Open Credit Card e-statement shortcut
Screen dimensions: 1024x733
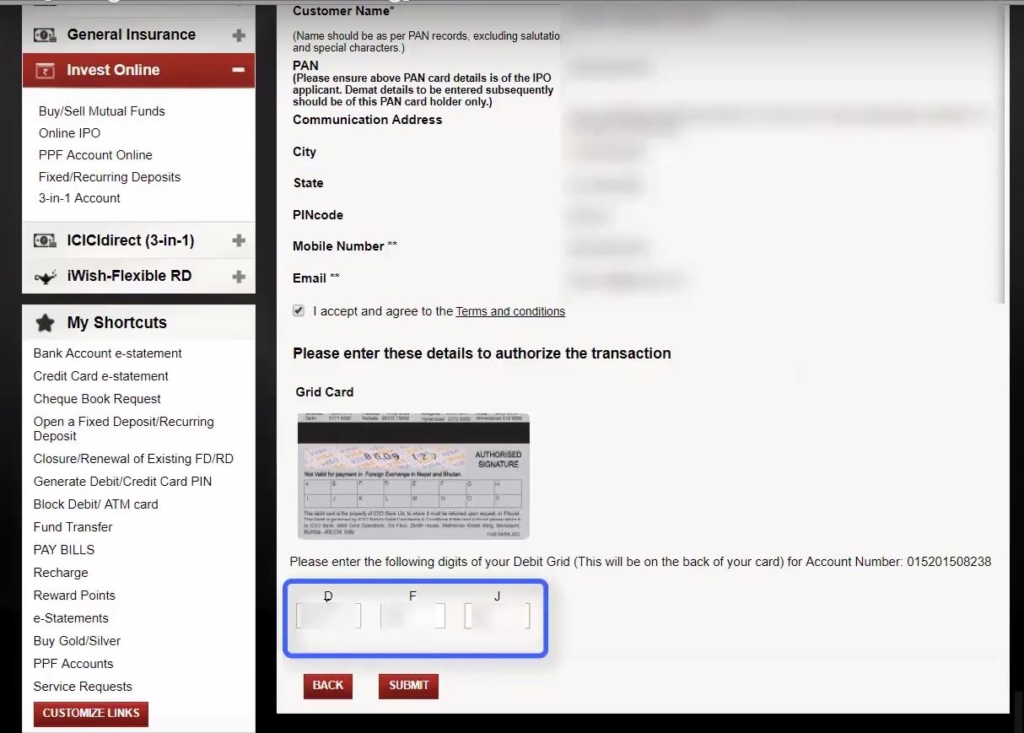101,376
